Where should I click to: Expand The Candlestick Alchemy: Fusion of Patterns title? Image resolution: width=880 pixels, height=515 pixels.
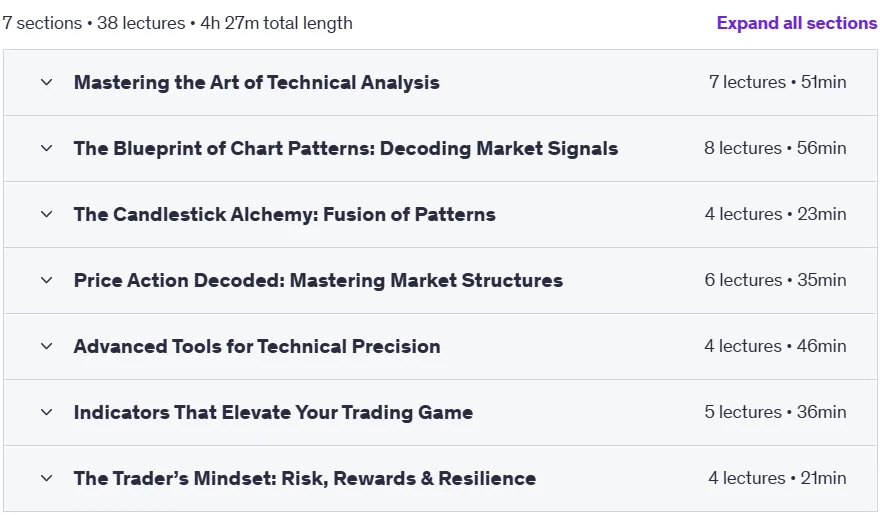(285, 214)
